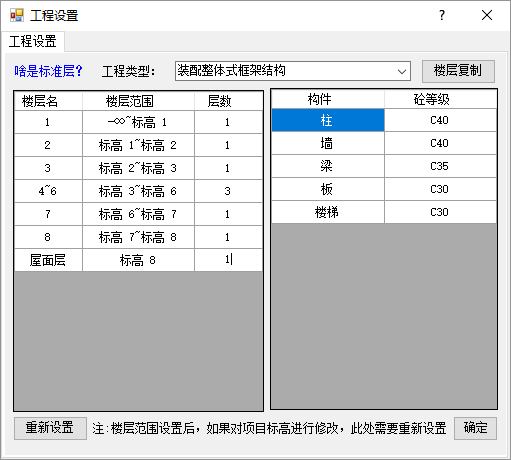Image resolution: width=511 pixels, height=460 pixels.
Task: Select floor name cell 2
Action: coord(48,145)
